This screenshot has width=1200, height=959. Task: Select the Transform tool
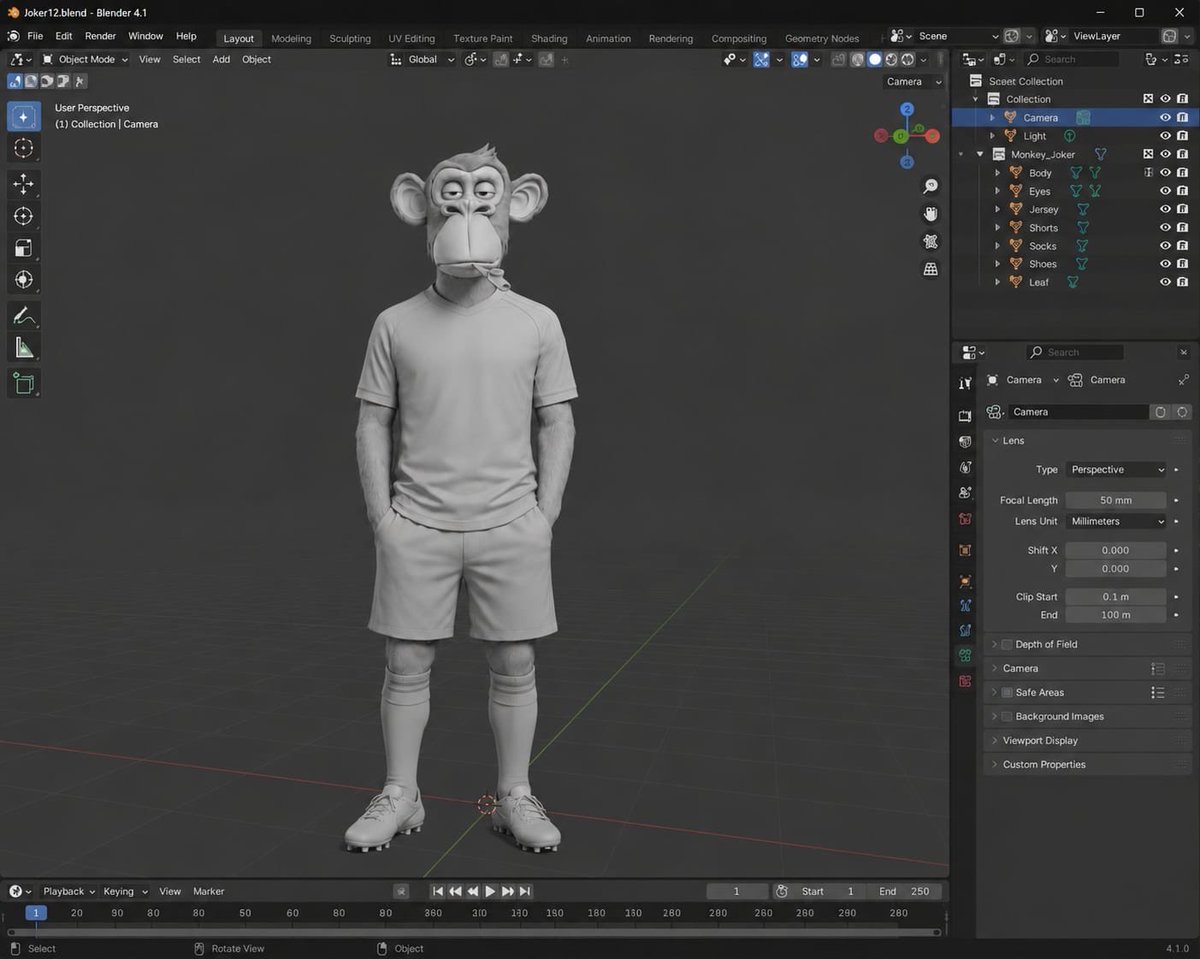(24, 280)
